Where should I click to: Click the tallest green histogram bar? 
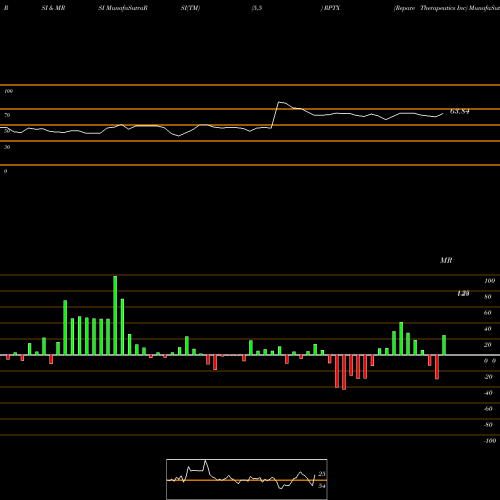click(x=115, y=315)
